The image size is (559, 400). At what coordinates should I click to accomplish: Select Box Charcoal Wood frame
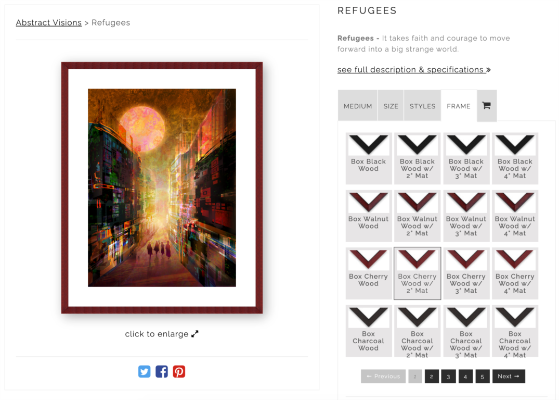click(369, 331)
